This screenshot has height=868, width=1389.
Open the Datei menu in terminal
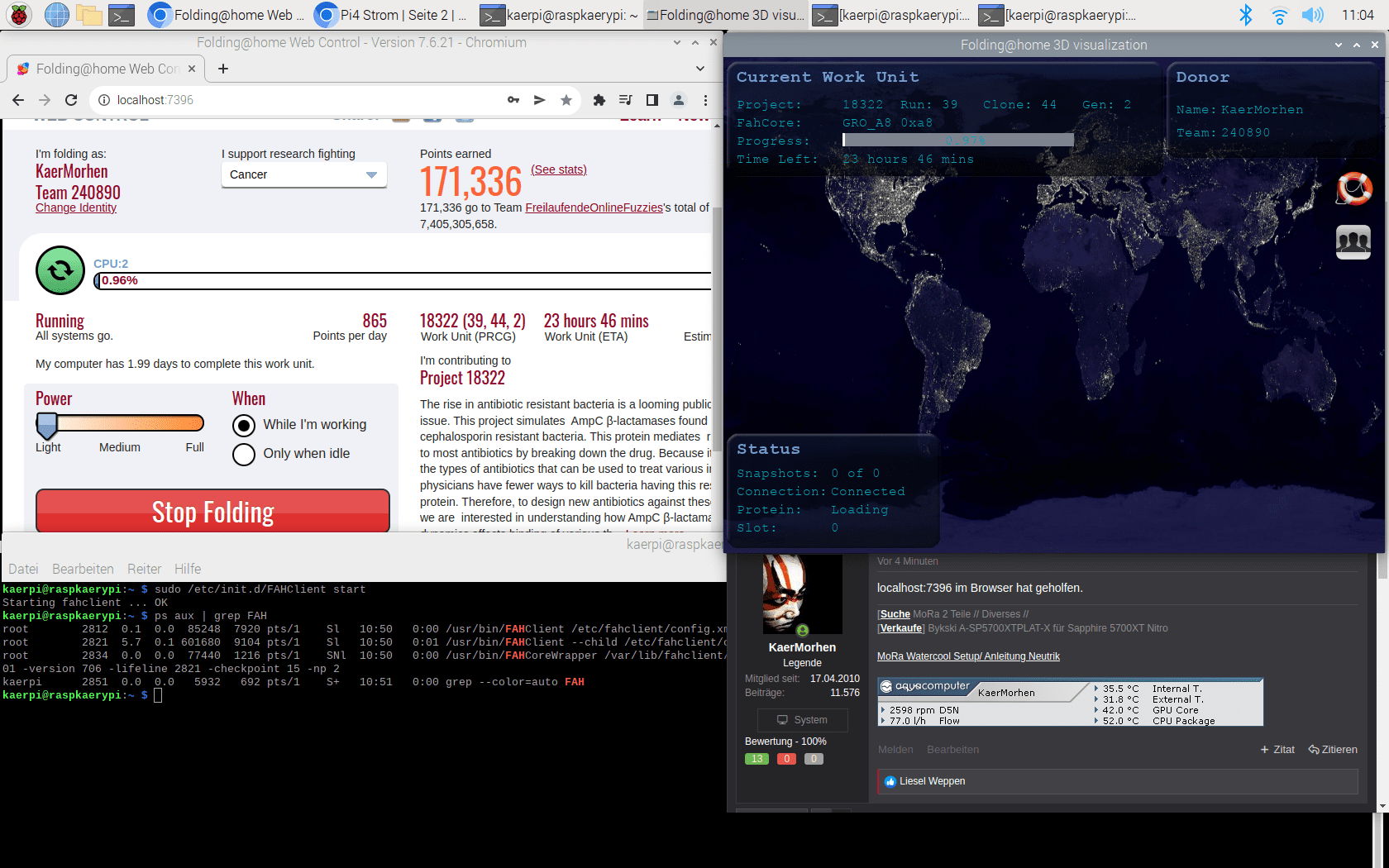(x=23, y=569)
